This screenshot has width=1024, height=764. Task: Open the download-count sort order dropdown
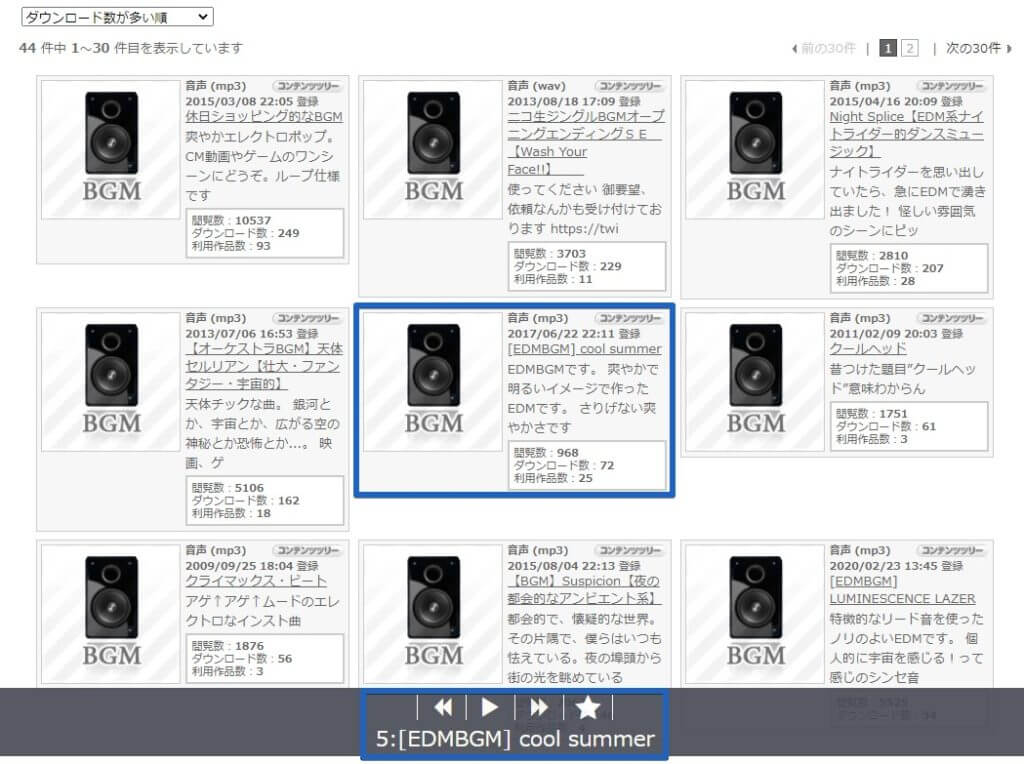[117, 17]
